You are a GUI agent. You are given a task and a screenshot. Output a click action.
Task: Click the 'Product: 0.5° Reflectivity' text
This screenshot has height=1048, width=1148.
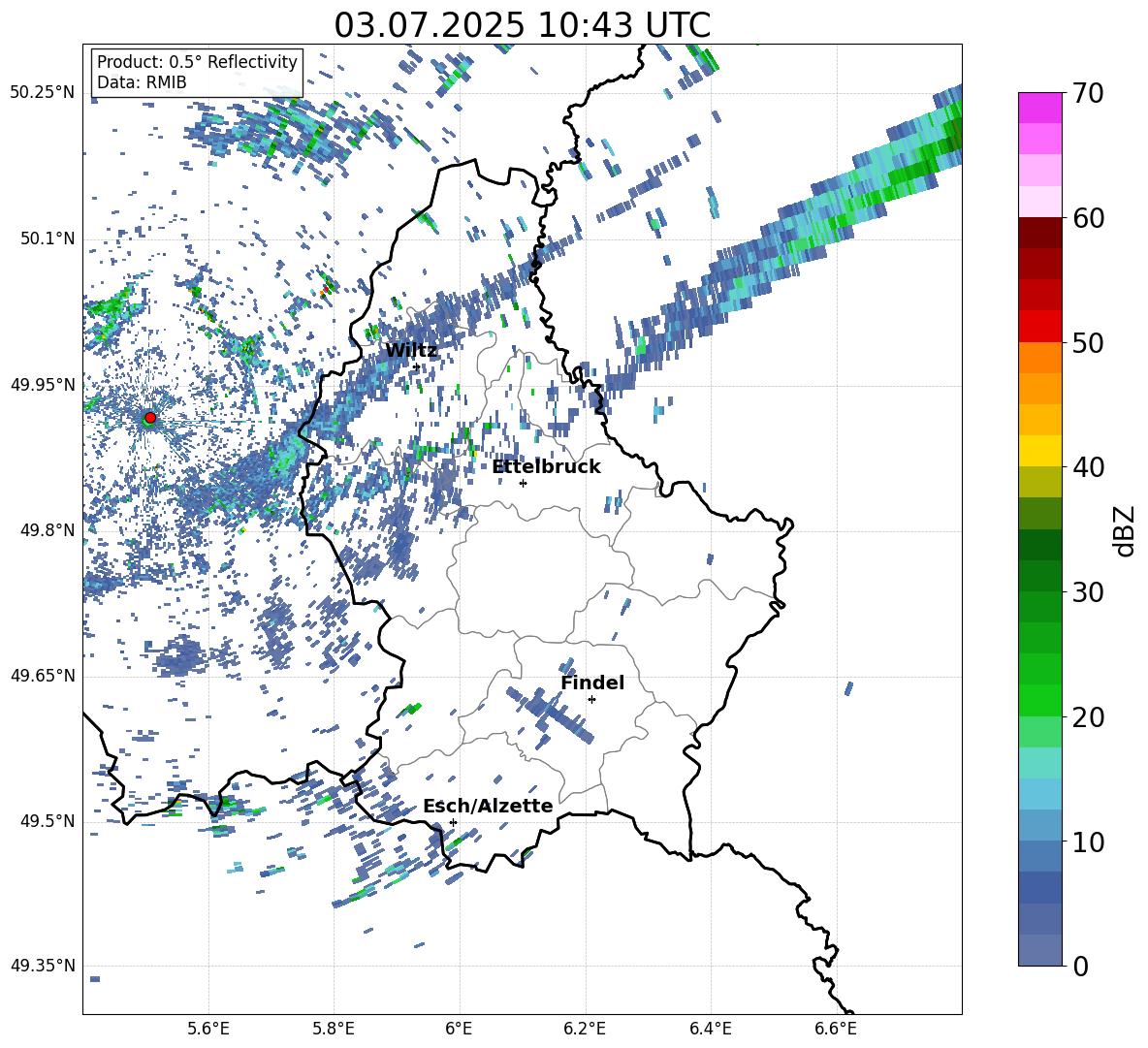point(197,61)
